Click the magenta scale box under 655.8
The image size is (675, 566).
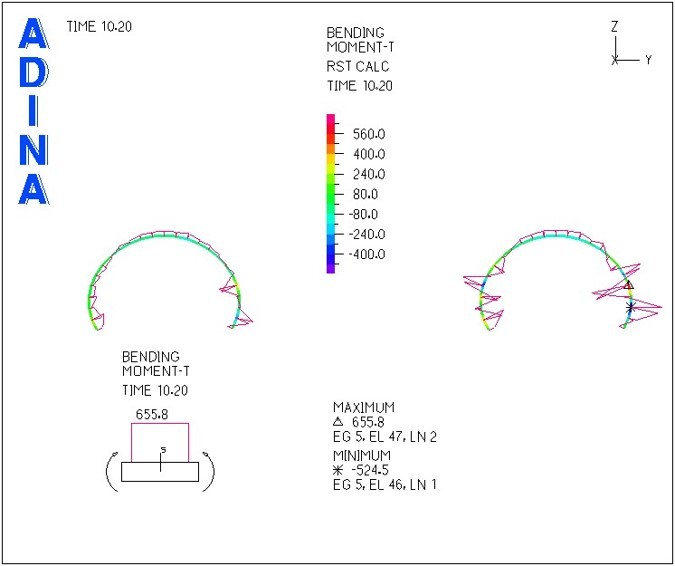pos(160,440)
